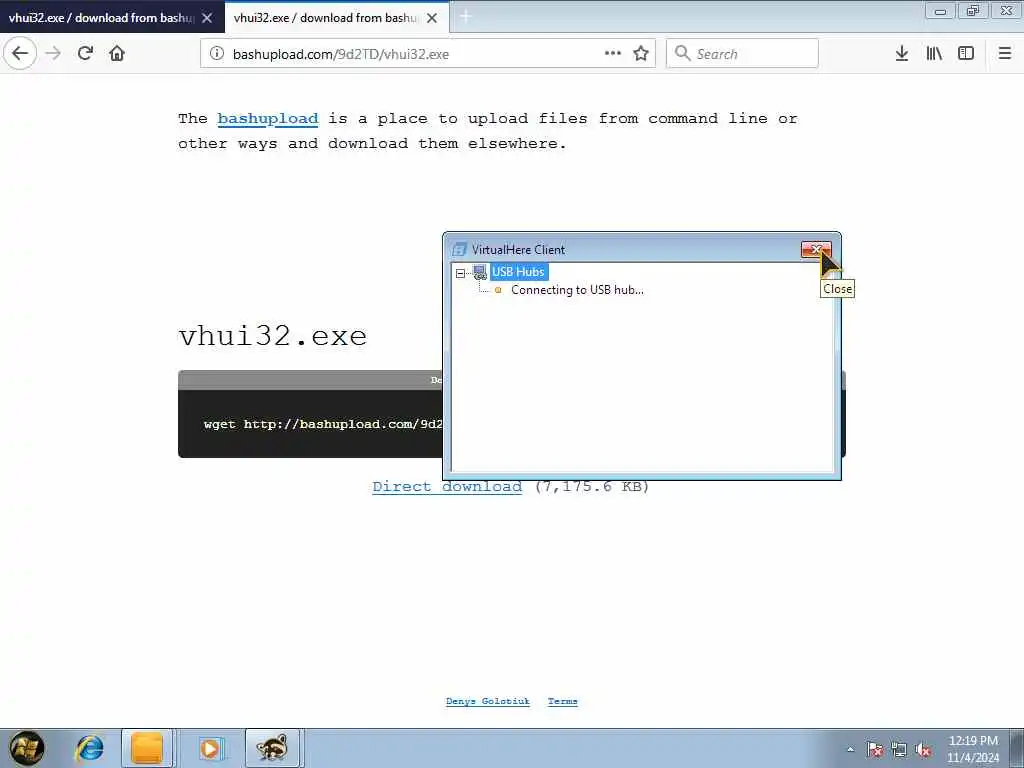The height and width of the screenshot is (768, 1024).
Task: Open Action Center flag icon
Action: [x=874, y=750]
